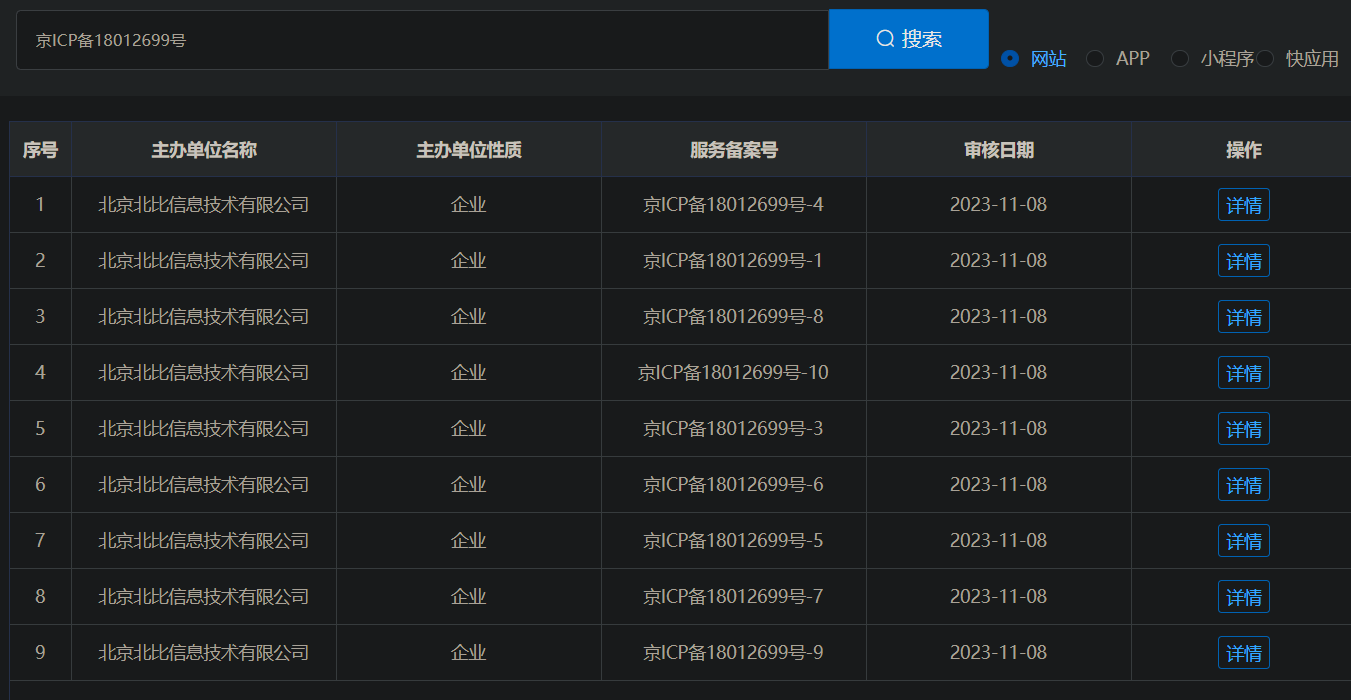Click the cell 京ICP备18012699号-3
The image size is (1351, 700).
[734, 429]
